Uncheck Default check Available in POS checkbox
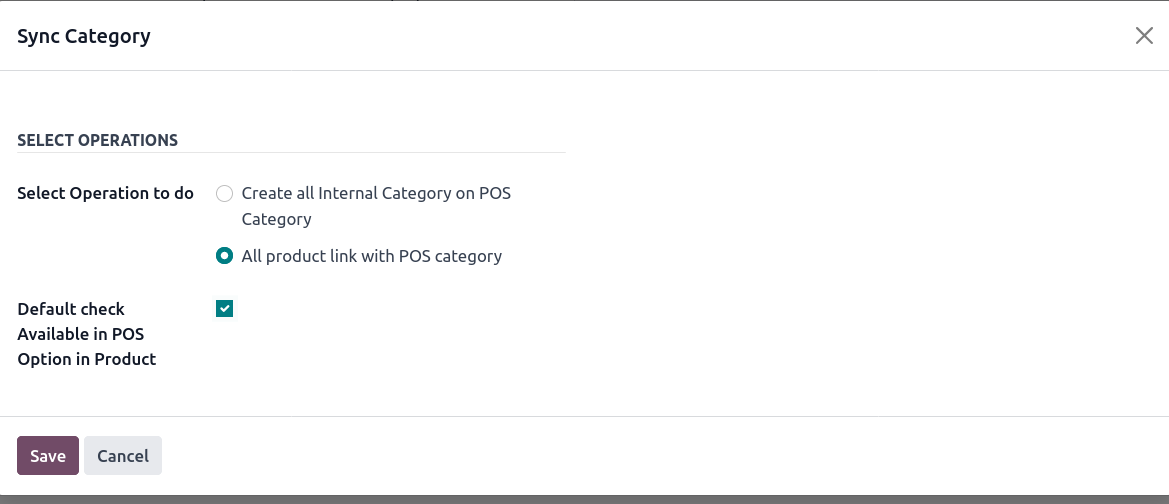Image resolution: width=1169 pixels, height=504 pixels. [x=225, y=309]
